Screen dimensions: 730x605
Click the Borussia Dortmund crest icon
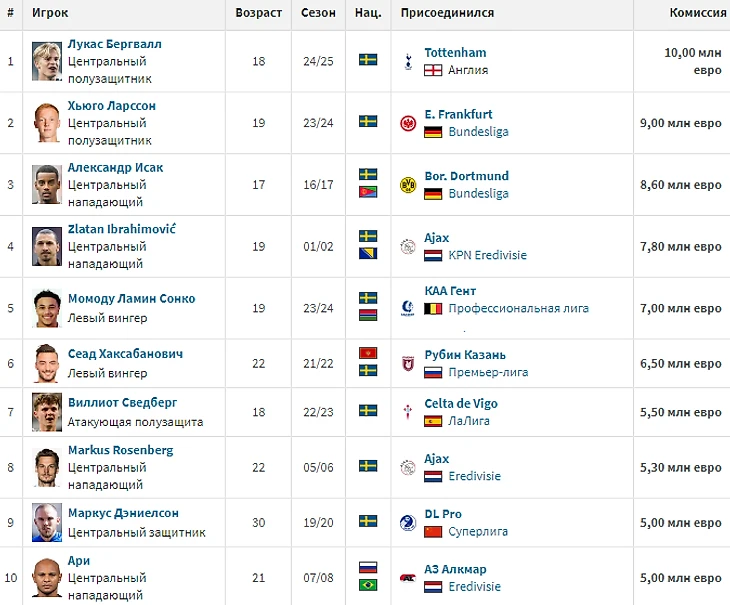coord(407,185)
